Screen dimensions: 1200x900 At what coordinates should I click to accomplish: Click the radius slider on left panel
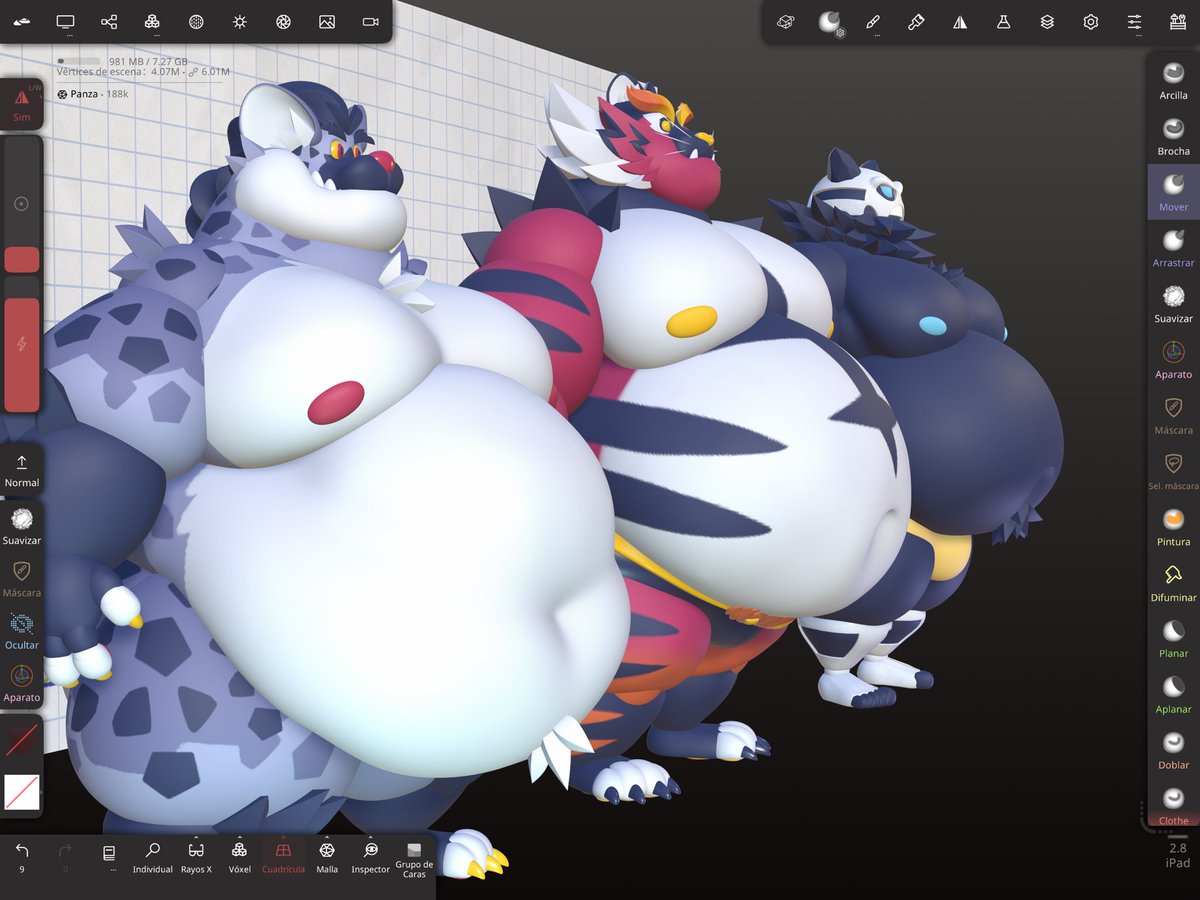tap(22, 204)
